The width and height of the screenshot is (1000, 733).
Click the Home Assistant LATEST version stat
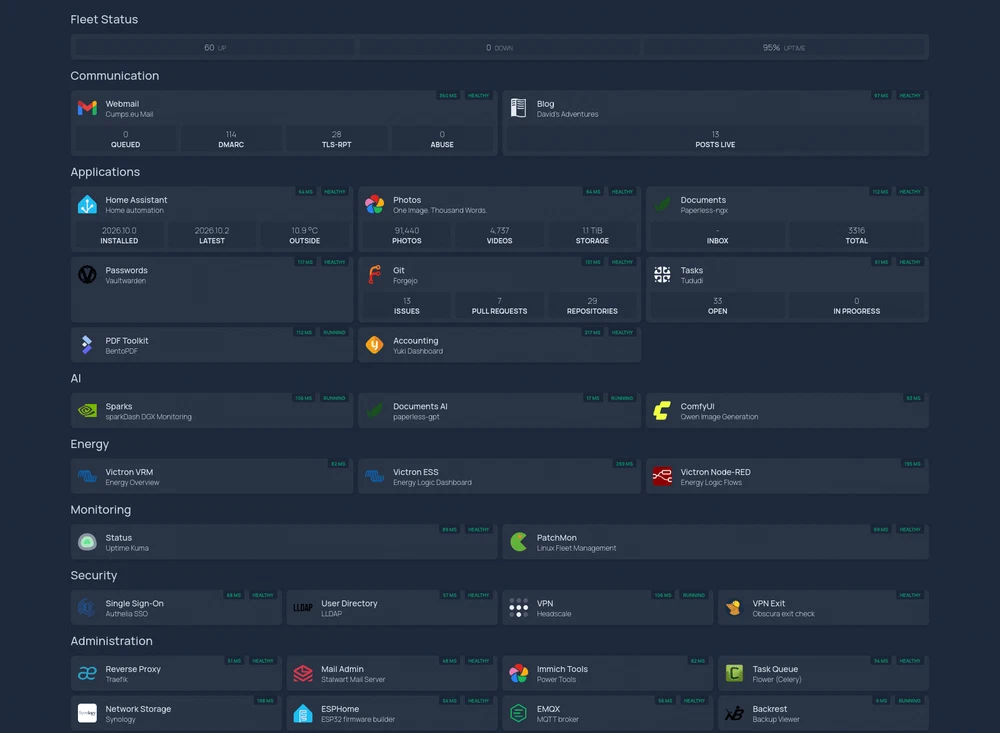point(212,235)
